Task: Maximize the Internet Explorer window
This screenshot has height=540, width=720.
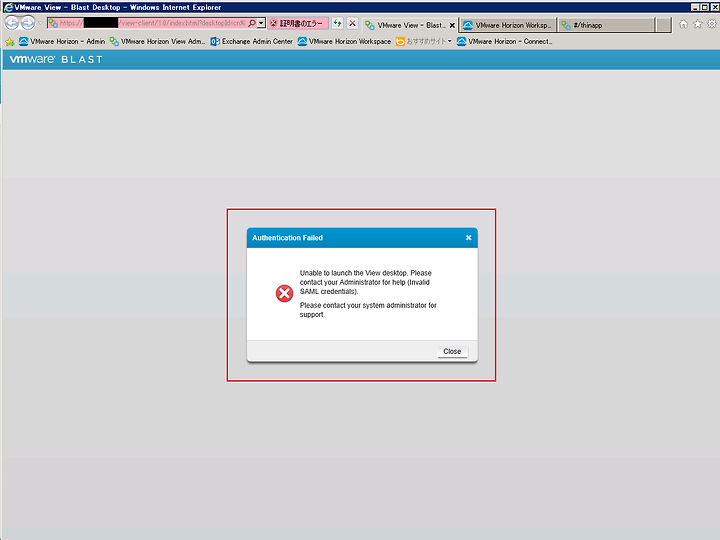Action: pos(704,7)
